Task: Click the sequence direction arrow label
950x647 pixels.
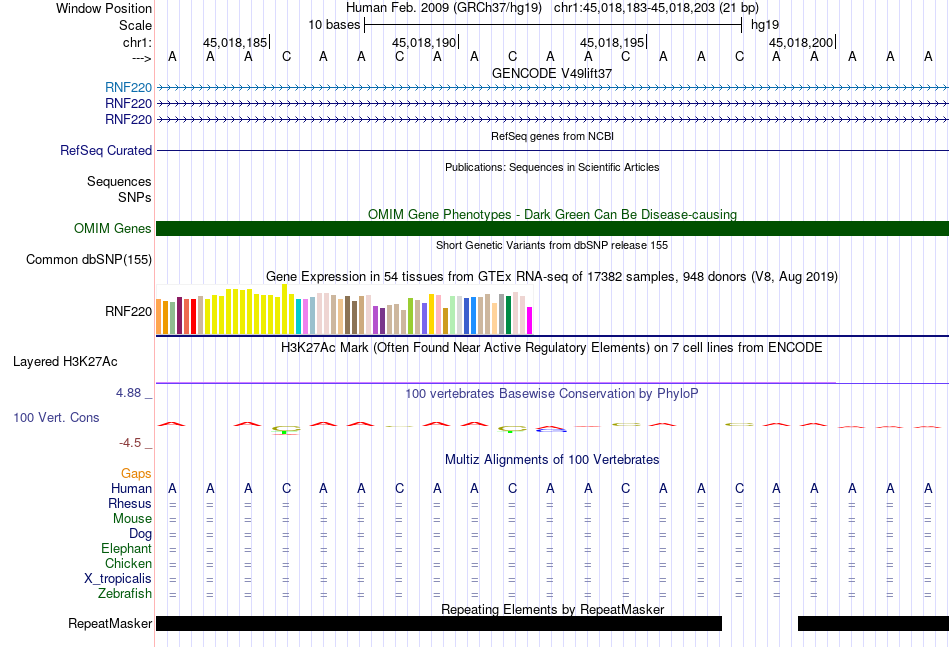Action: [x=142, y=58]
